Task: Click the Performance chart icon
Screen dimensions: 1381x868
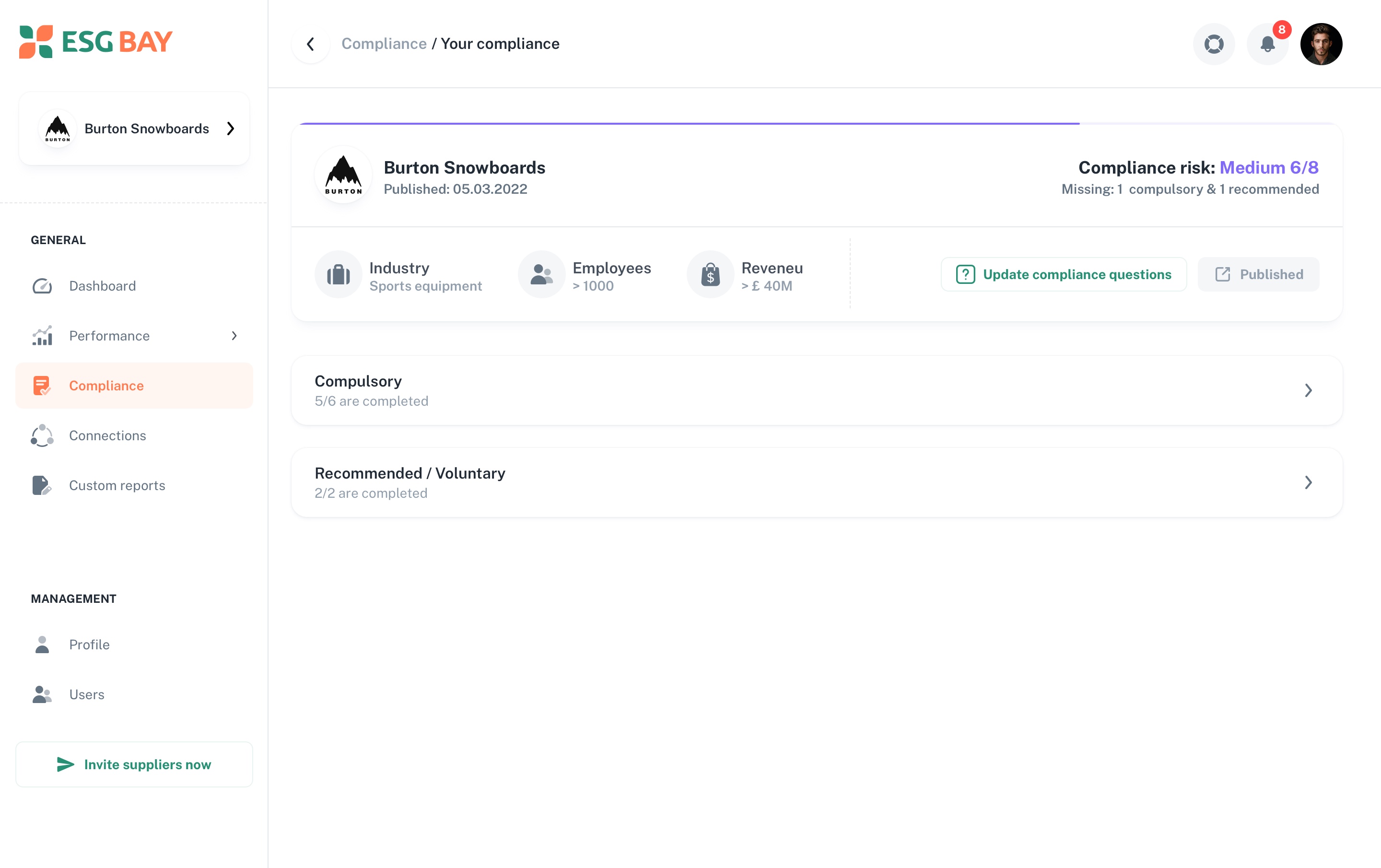Action: point(43,336)
